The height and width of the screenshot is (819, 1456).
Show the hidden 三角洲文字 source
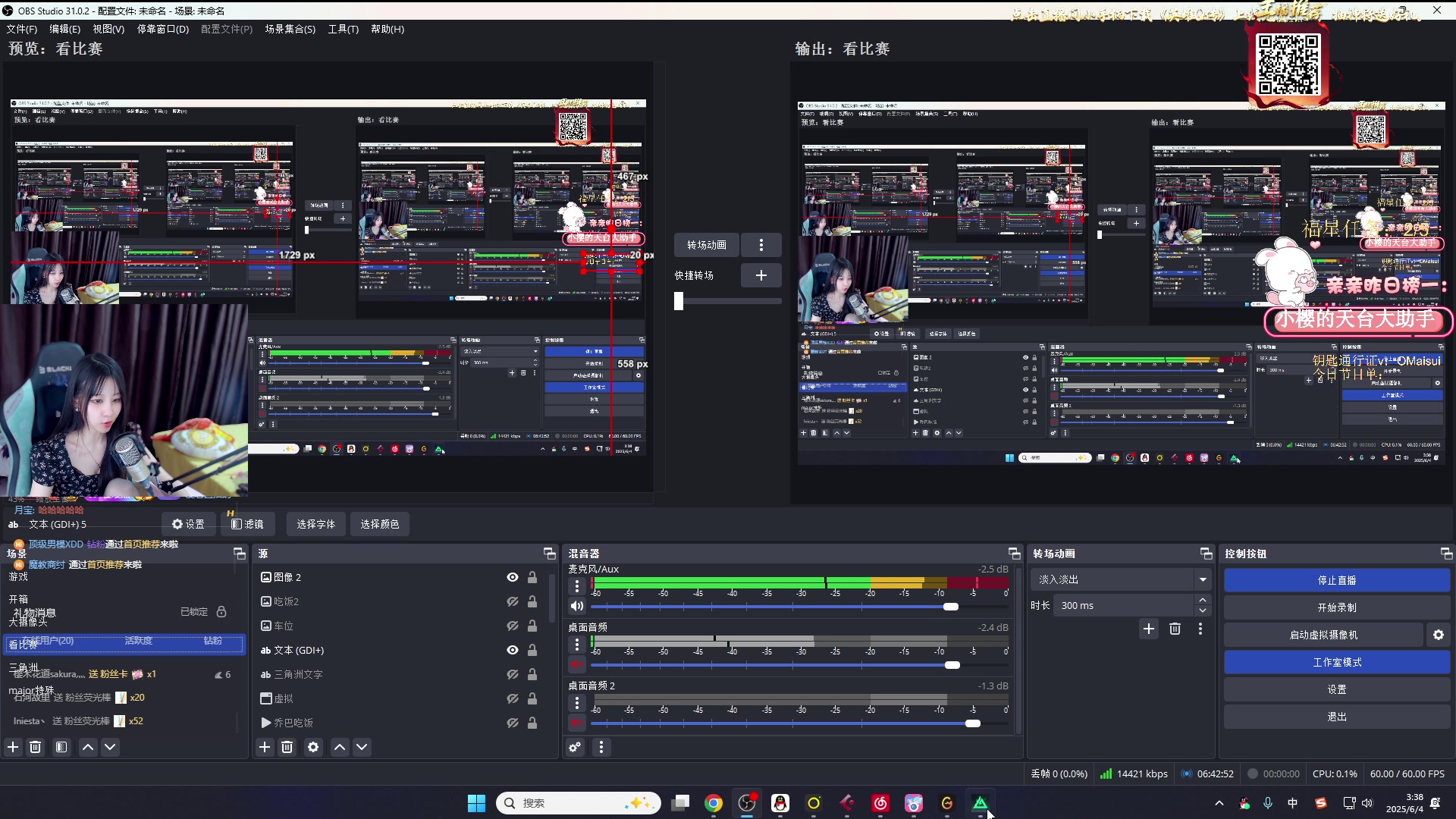click(x=513, y=674)
